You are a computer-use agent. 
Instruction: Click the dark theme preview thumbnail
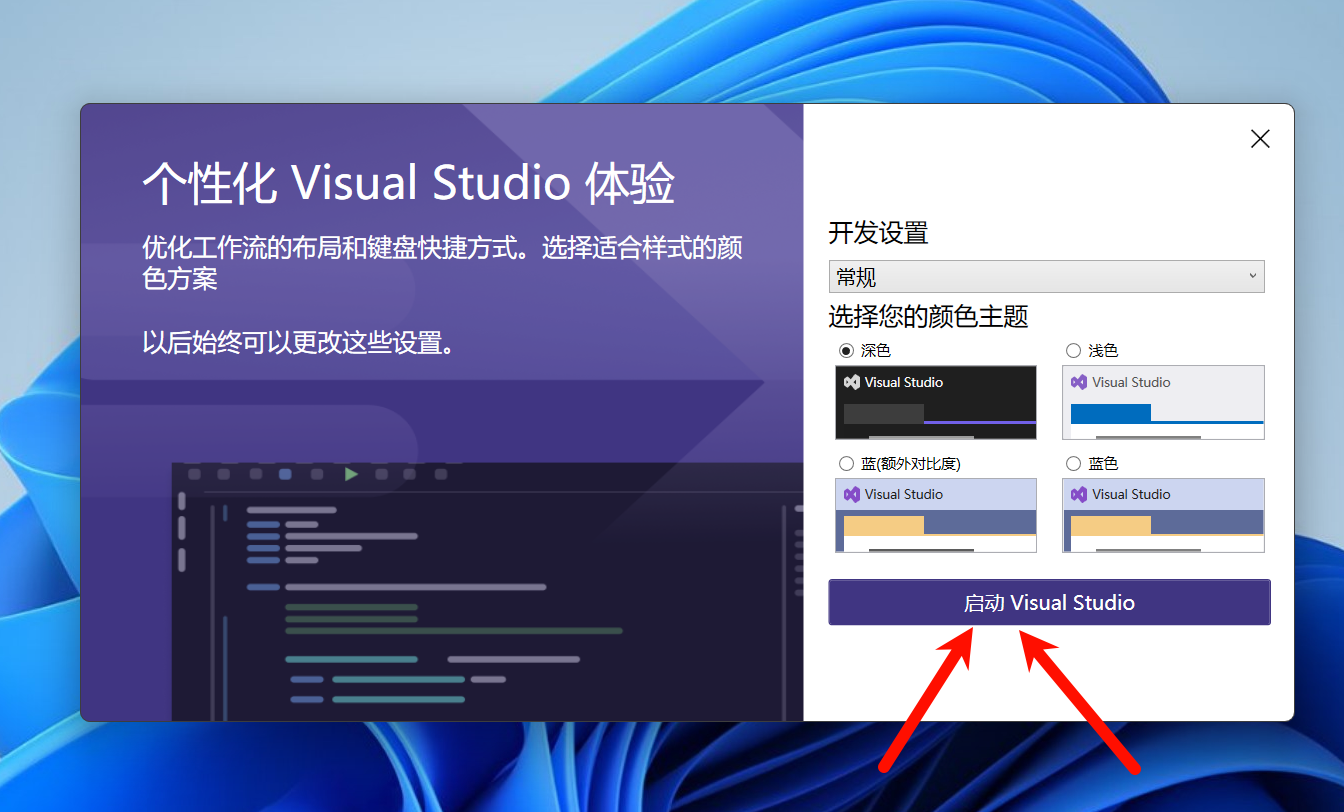(936, 402)
